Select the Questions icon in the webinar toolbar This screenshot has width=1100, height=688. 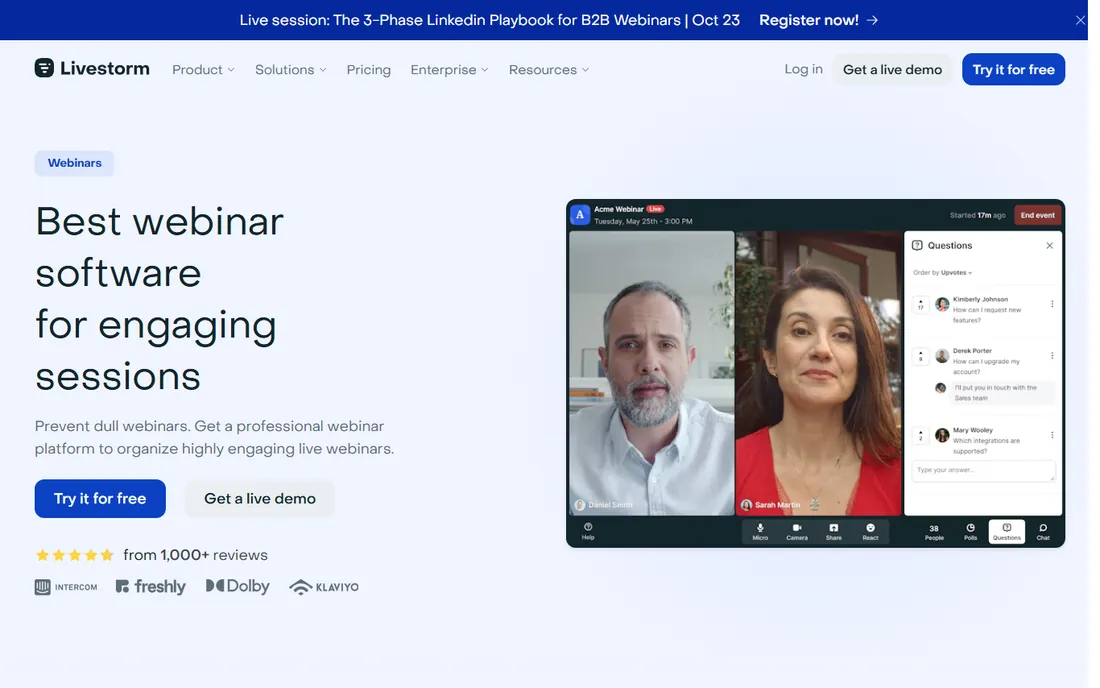(x=1007, y=532)
